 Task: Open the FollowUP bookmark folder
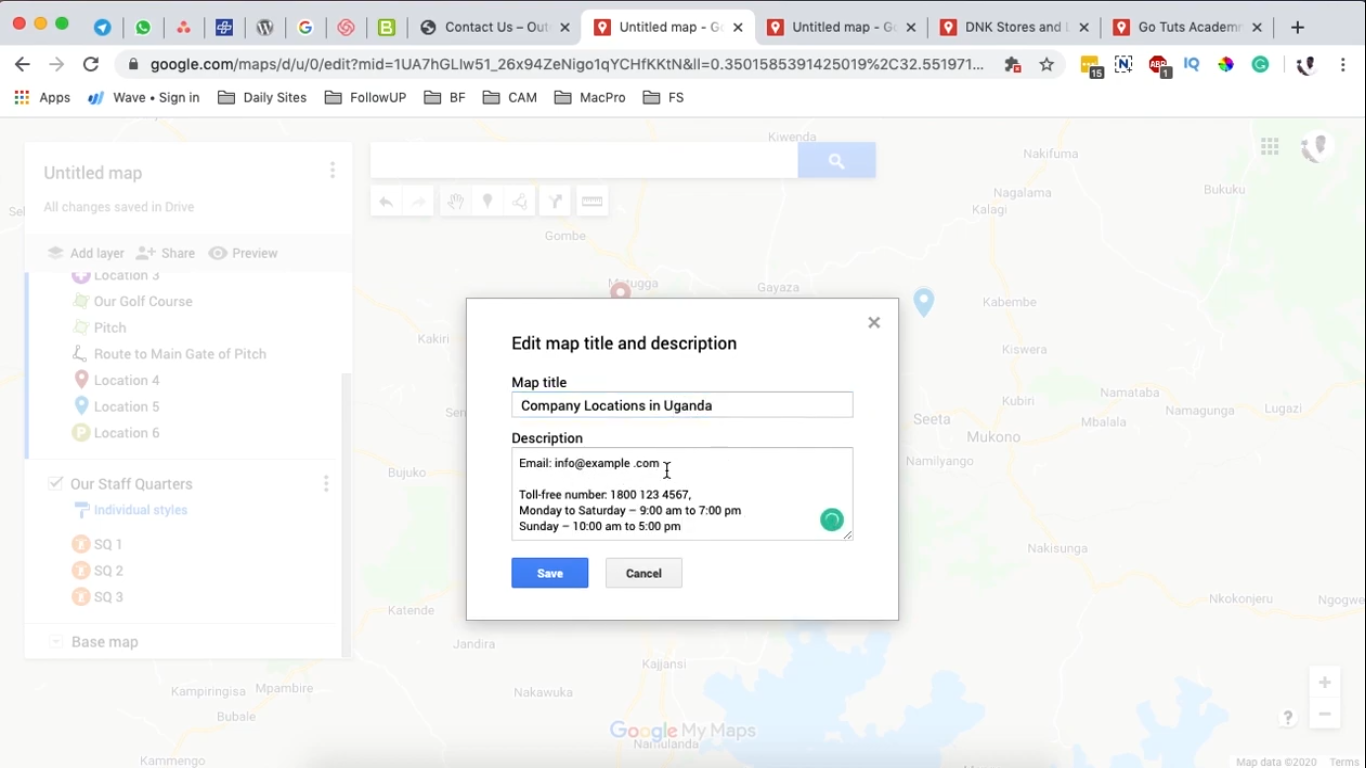point(365,97)
